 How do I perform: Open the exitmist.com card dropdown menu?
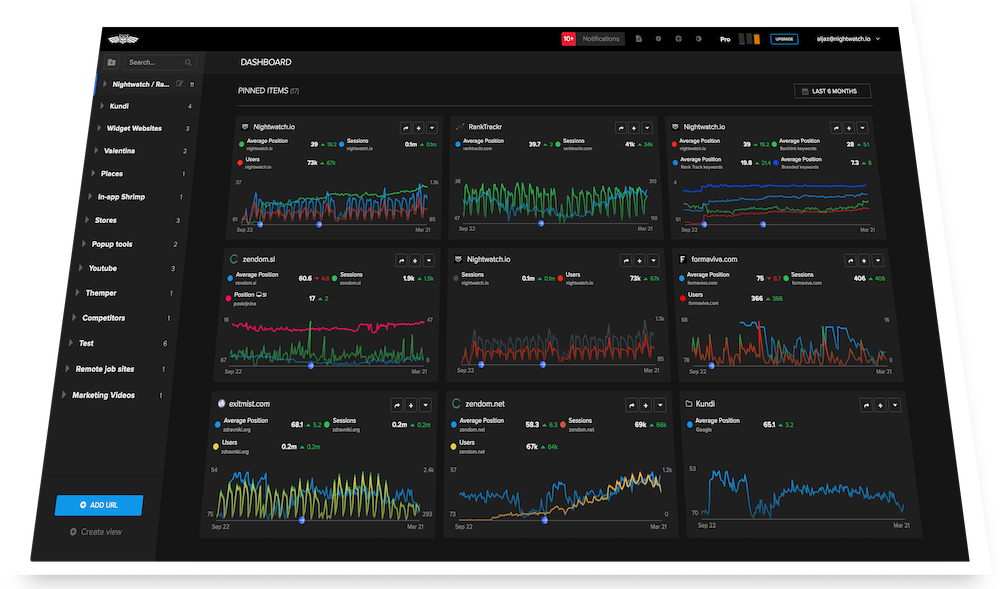tap(425, 405)
